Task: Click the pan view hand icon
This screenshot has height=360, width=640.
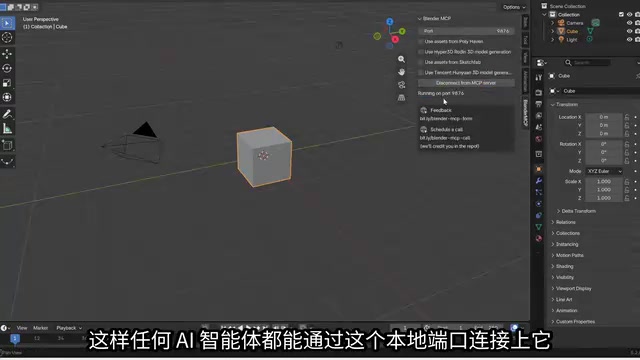Action: click(x=402, y=72)
